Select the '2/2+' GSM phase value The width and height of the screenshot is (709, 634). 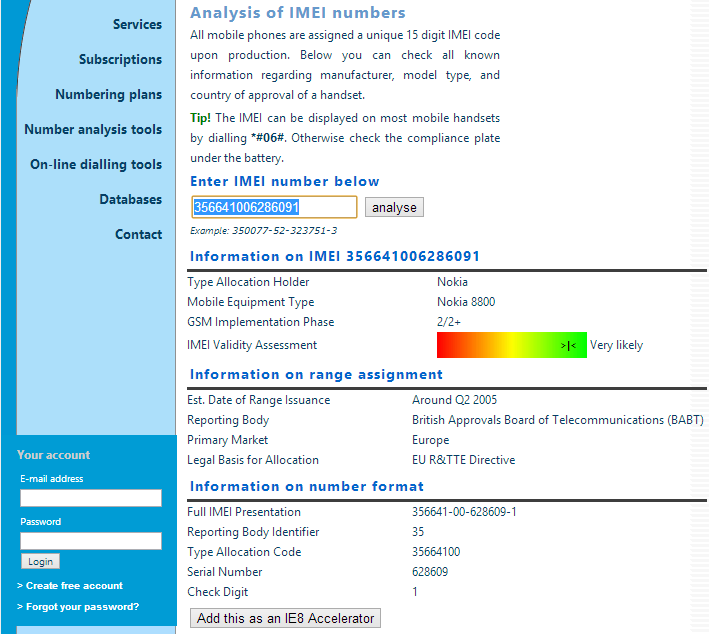coord(449,322)
